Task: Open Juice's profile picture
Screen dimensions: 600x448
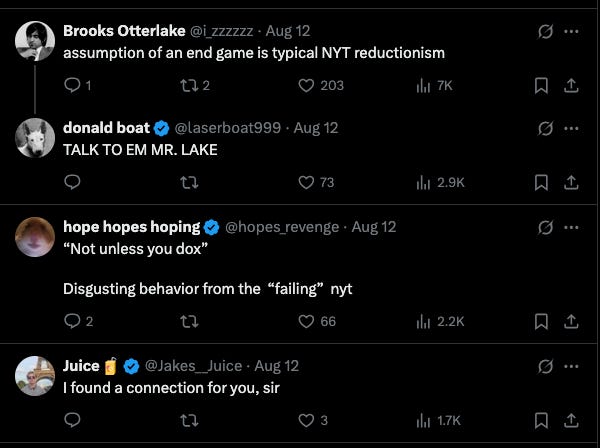Action: coord(35,376)
